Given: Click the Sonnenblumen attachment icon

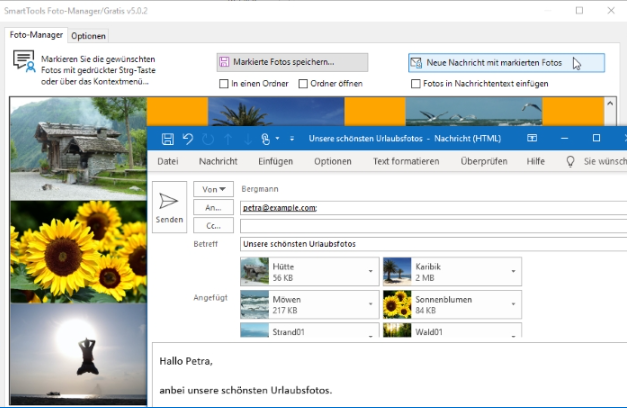Looking at the screenshot, I should click(397, 304).
